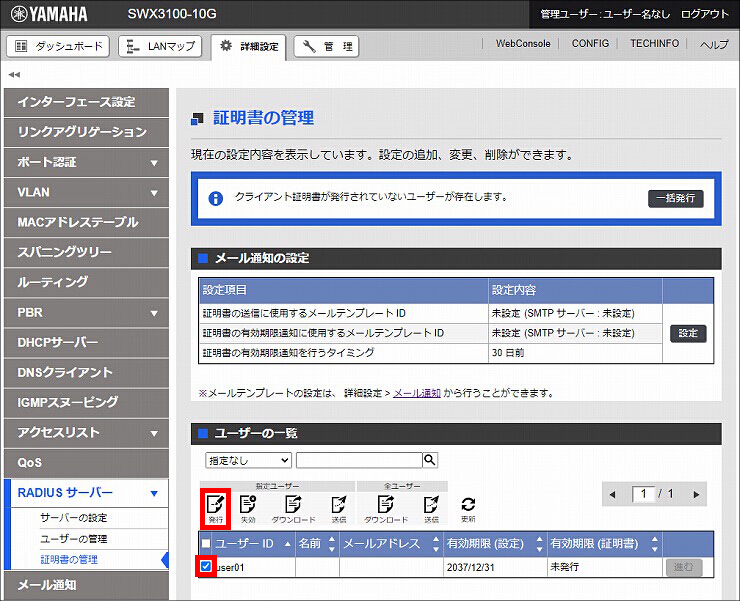Image resolution: width=740 pixels, height=601 pixels.
Task: Open リンクアグリゲーション in sidebar
Action: [x=86, y=132]
